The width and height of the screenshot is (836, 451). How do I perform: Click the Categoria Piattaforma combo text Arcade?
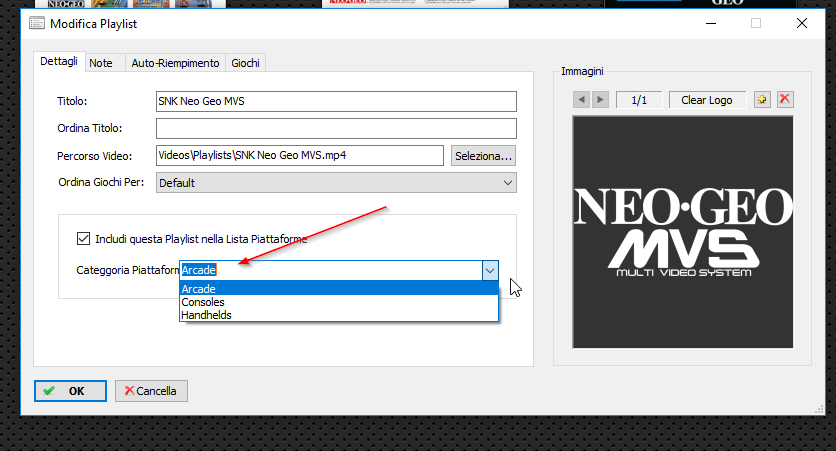click(x=198, y=270)
